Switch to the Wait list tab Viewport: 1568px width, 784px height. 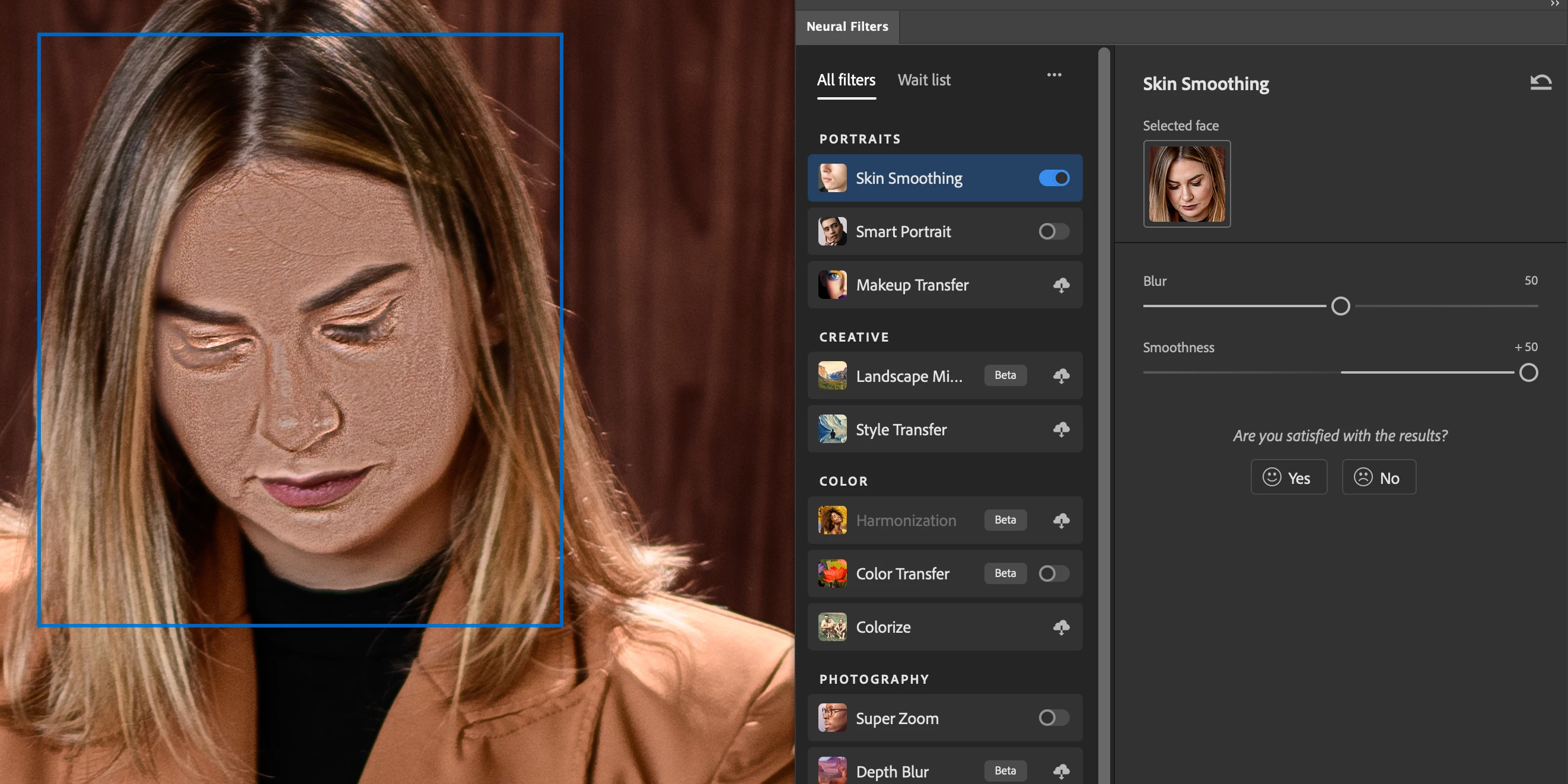click(923, 79)
